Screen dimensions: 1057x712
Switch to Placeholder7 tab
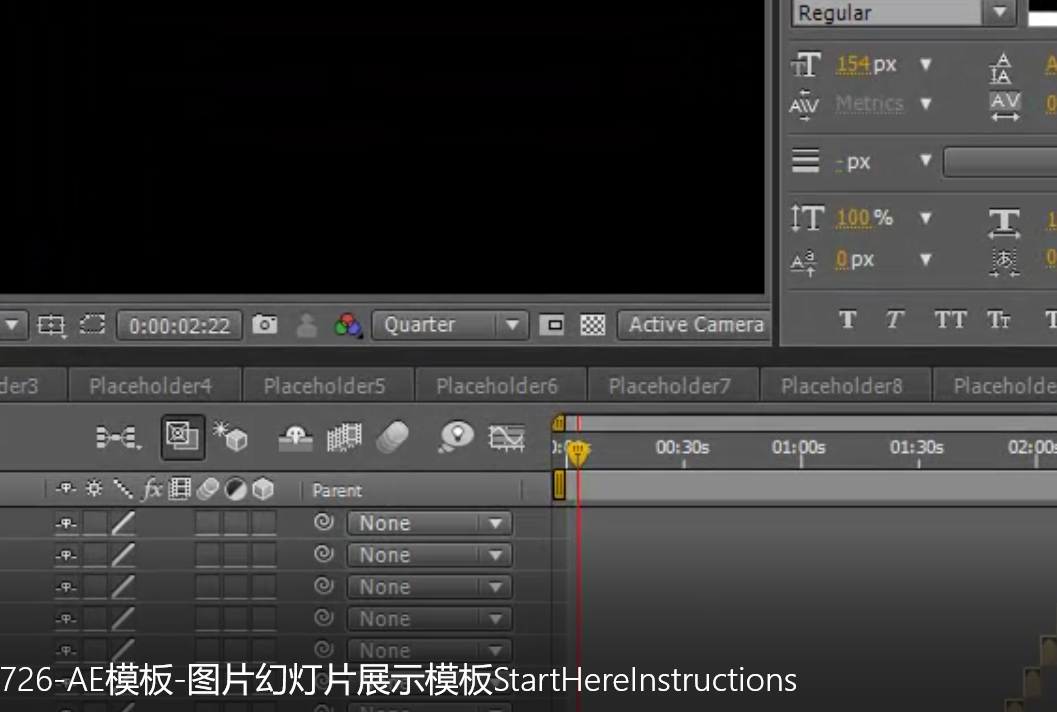[x=673, y=386]
